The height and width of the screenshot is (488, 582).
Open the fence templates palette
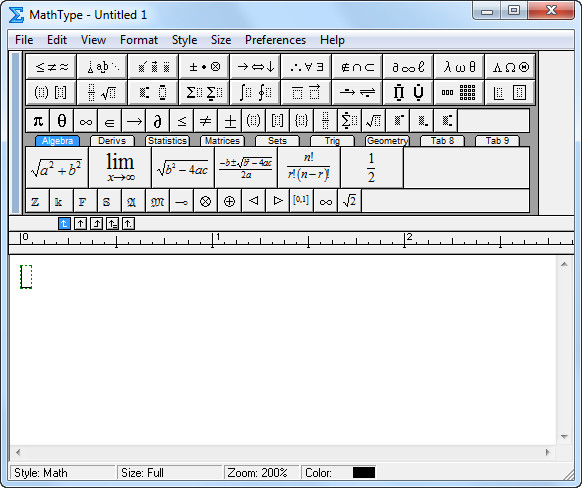[x=52, y=92]
